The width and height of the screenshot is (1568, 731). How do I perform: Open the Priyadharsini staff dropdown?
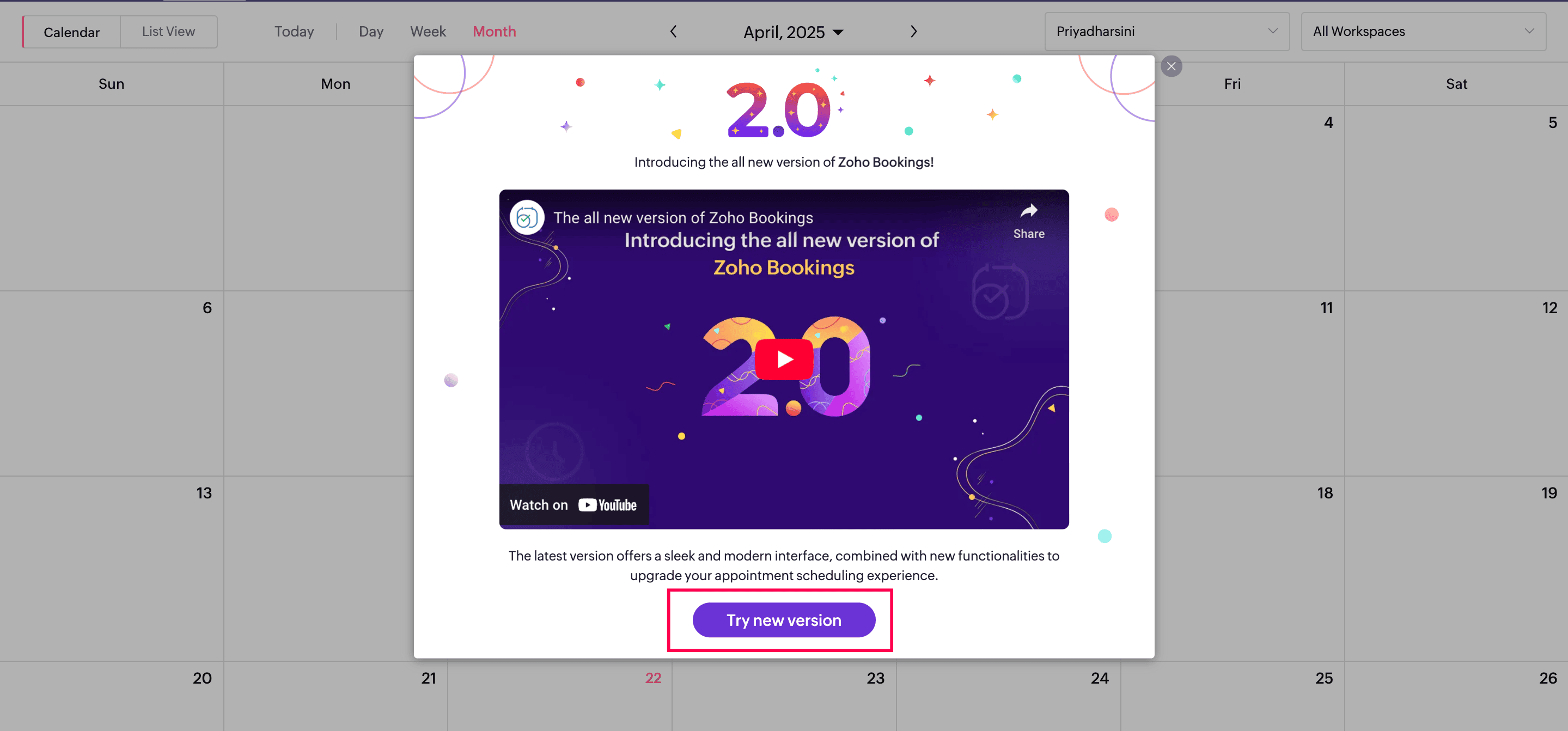[1167, 31]
